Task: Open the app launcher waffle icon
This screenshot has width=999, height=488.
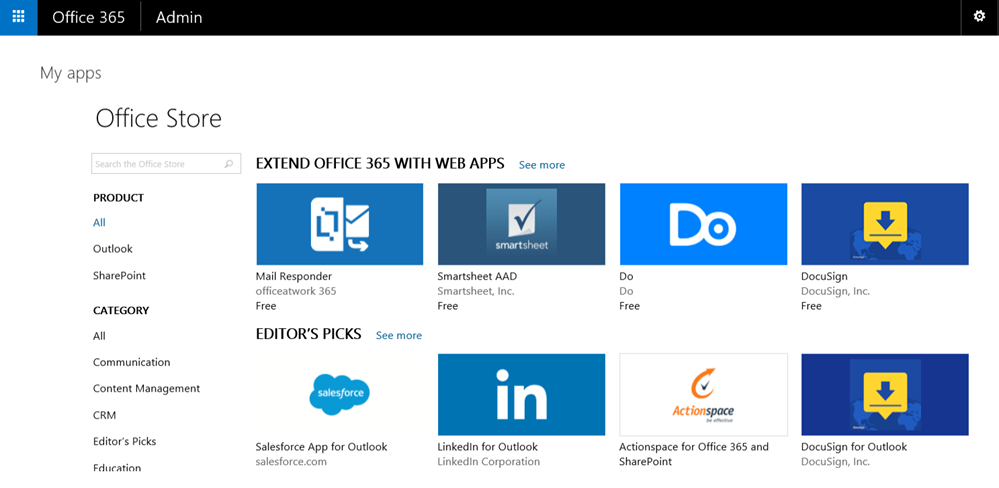Action: click(x=18, y=17)
